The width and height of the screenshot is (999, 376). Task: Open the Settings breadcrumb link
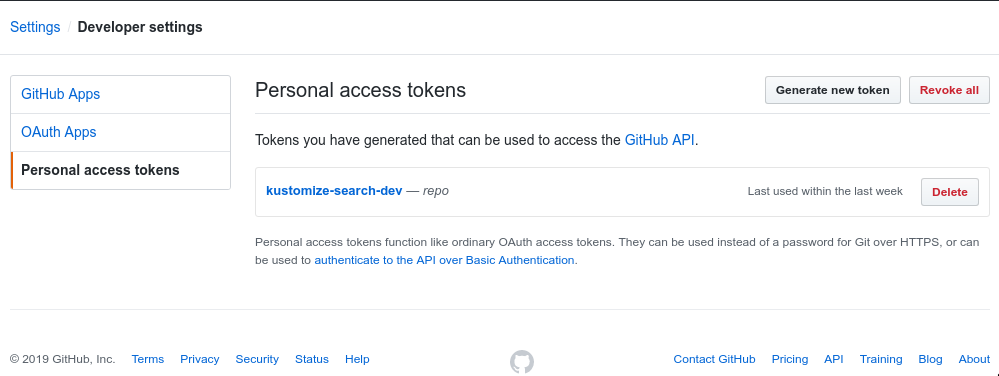tap(35, 27)
